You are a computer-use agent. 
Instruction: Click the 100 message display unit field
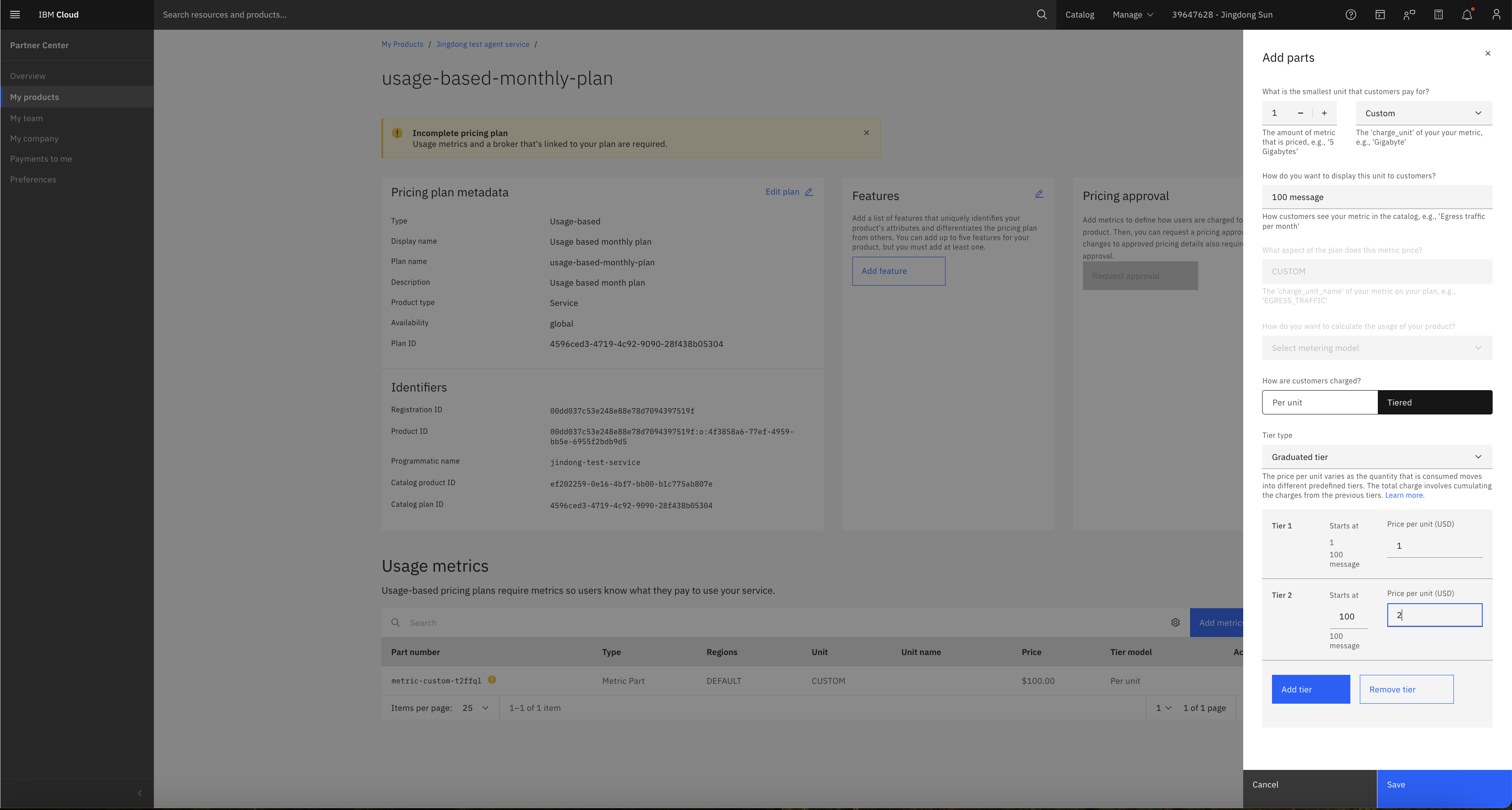pyautogui.click(x=1376, y=197)
